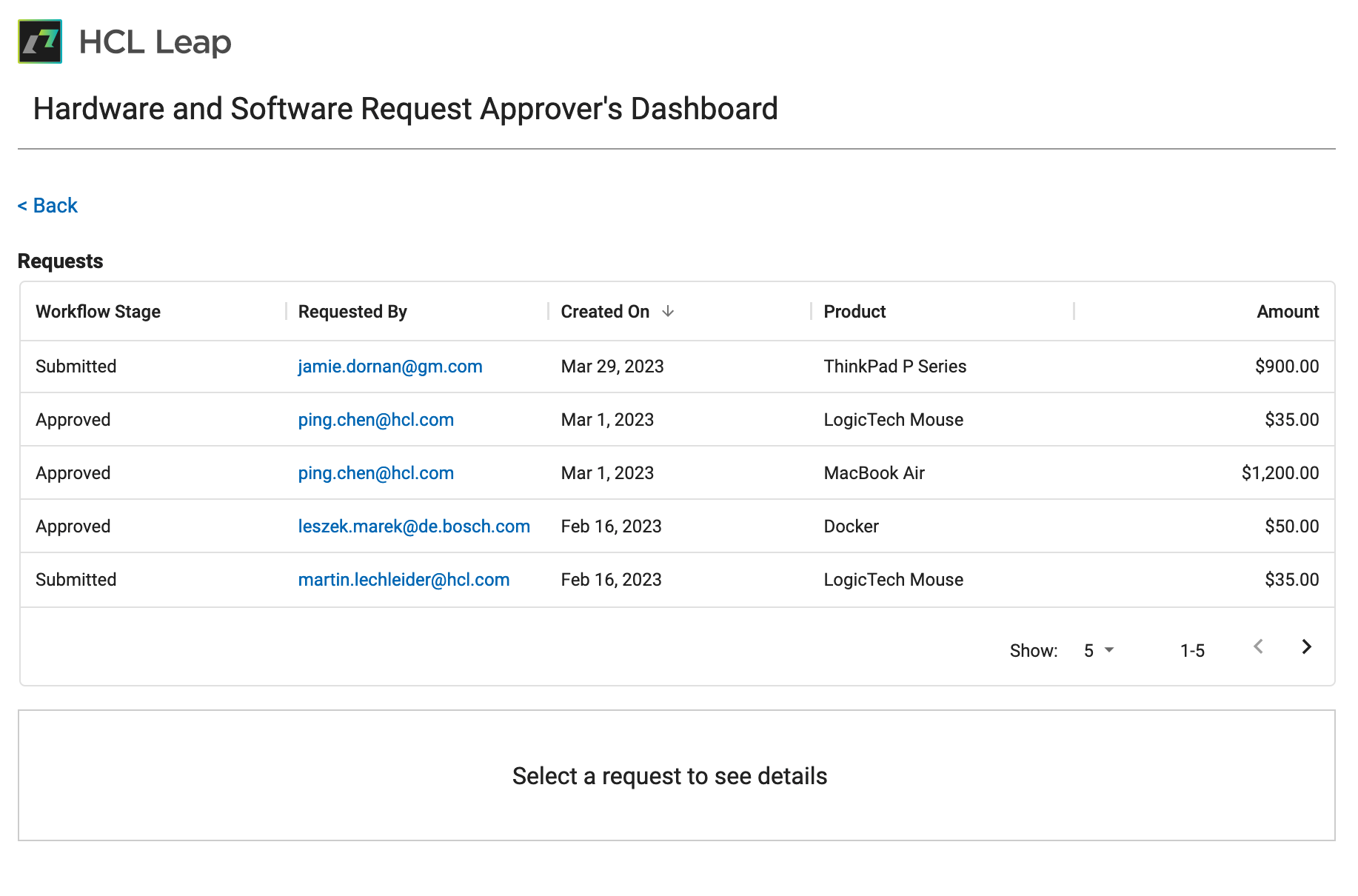Open ping.chen@hcl.com link in LogicTech Mouse row
1358x896 pixels.
click(376, 420)
